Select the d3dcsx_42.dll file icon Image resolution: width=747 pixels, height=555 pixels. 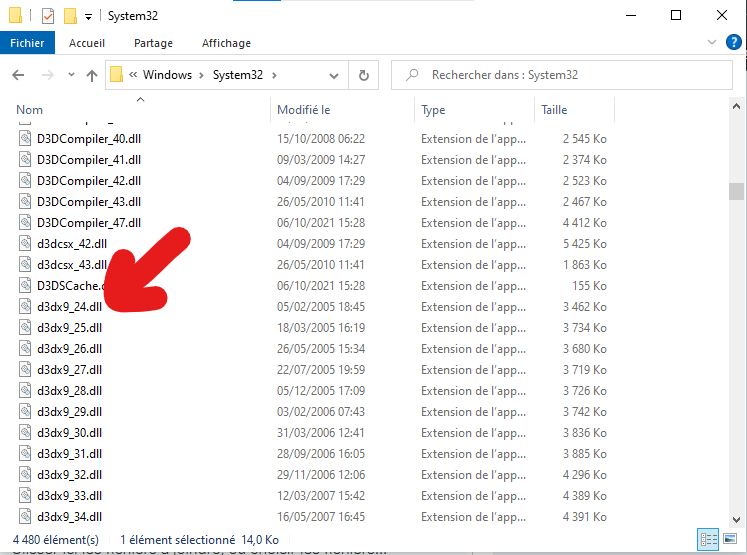point(25,243)
